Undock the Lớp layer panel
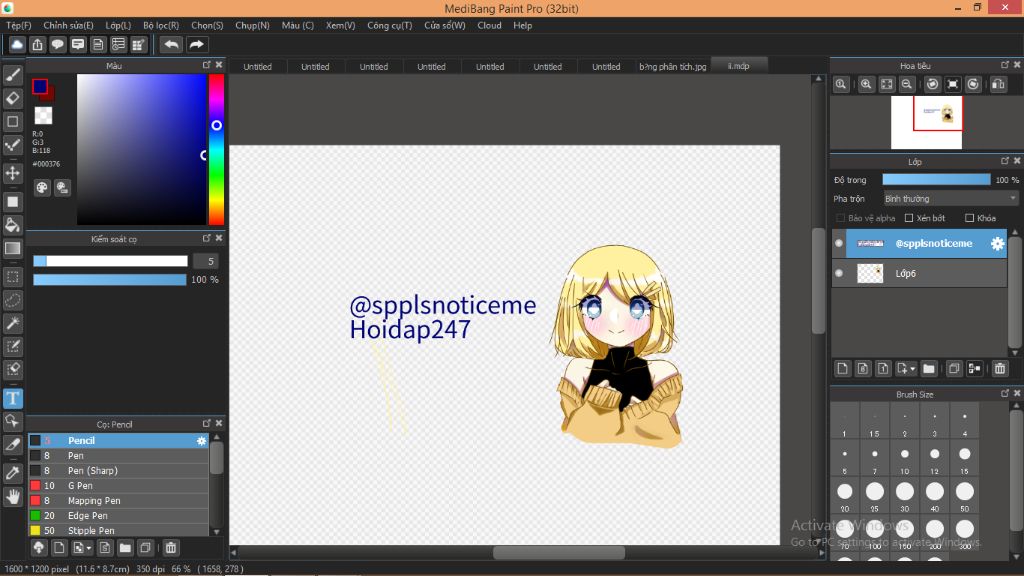Viewport: 1024px width, 576px height. tap(1004, 161)
